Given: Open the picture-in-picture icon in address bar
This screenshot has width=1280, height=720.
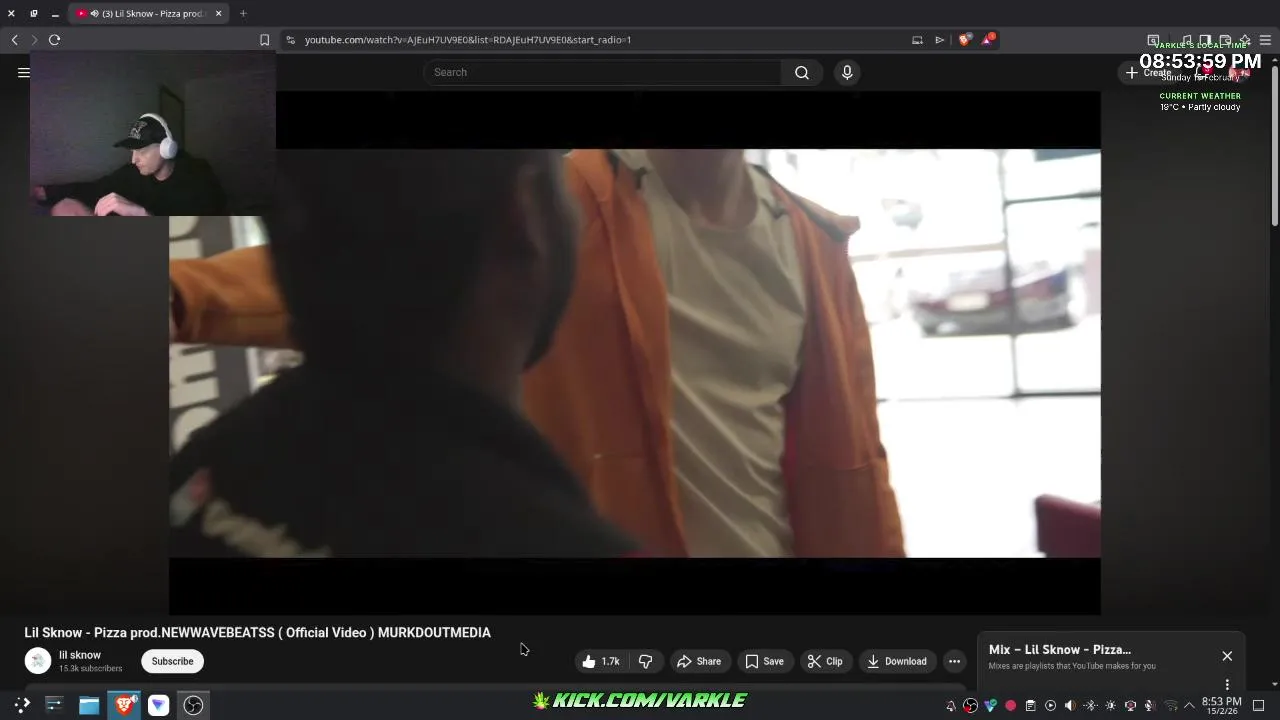Looking at the screenshot, I should 917,40.
